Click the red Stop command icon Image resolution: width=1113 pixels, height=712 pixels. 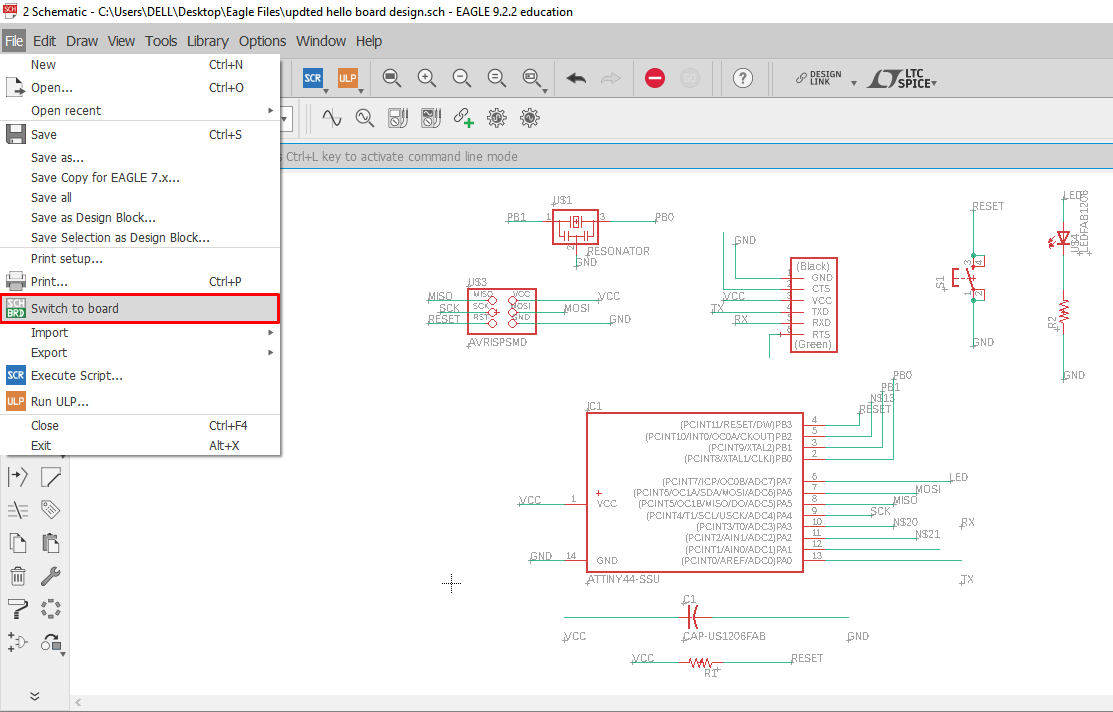pyautogui.click(x=654, y=78)
